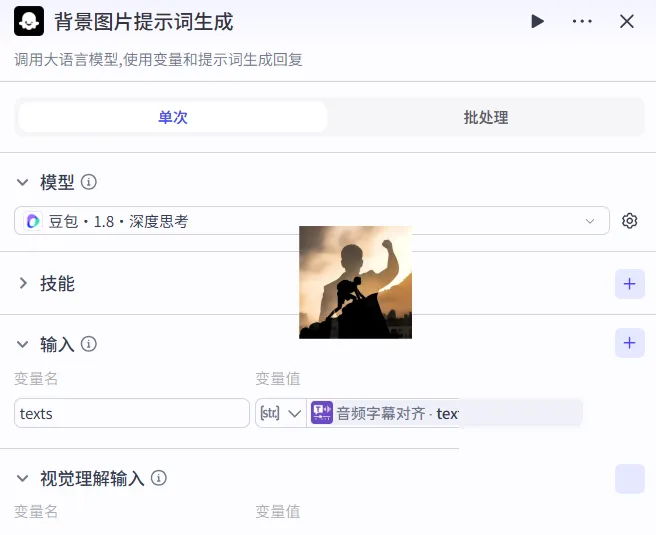Screen dimensions: 656x535
Task: Edit the texts variable name field
Action: pyautogui.click(x=132, y=413)
